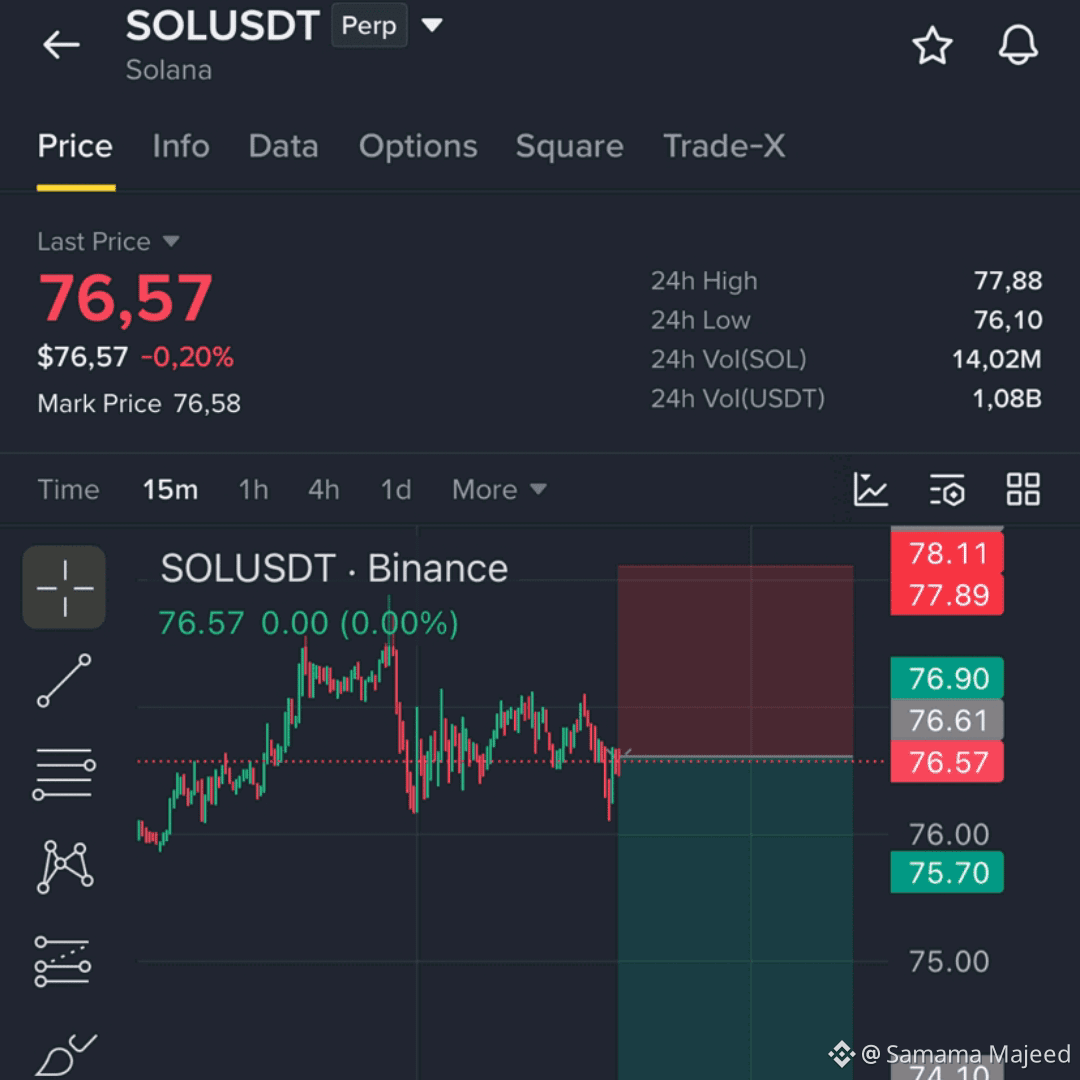Select the horizontal lines drawing tool
The width and height of the screenshot is (1080, 1080).
point(64,774)
